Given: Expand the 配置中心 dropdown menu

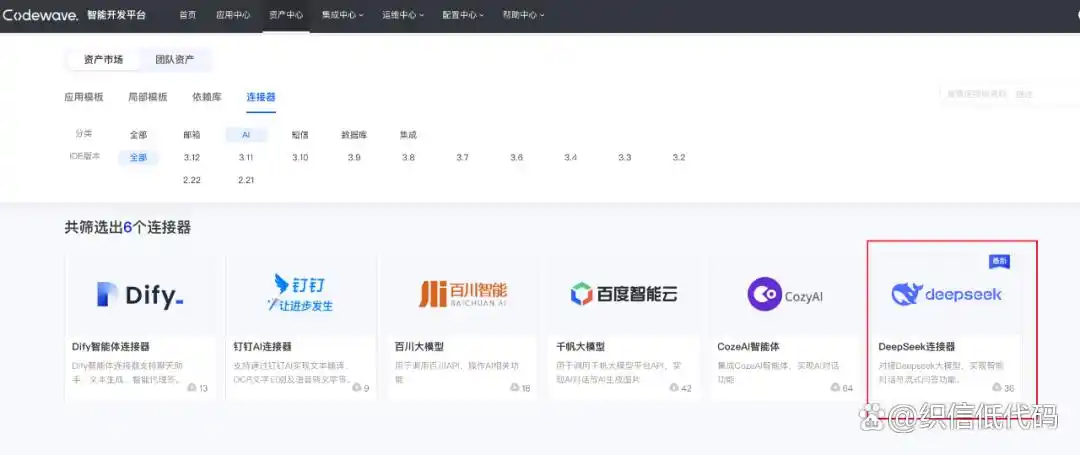Looking at the screenshot, I should [x=463, y=14].
